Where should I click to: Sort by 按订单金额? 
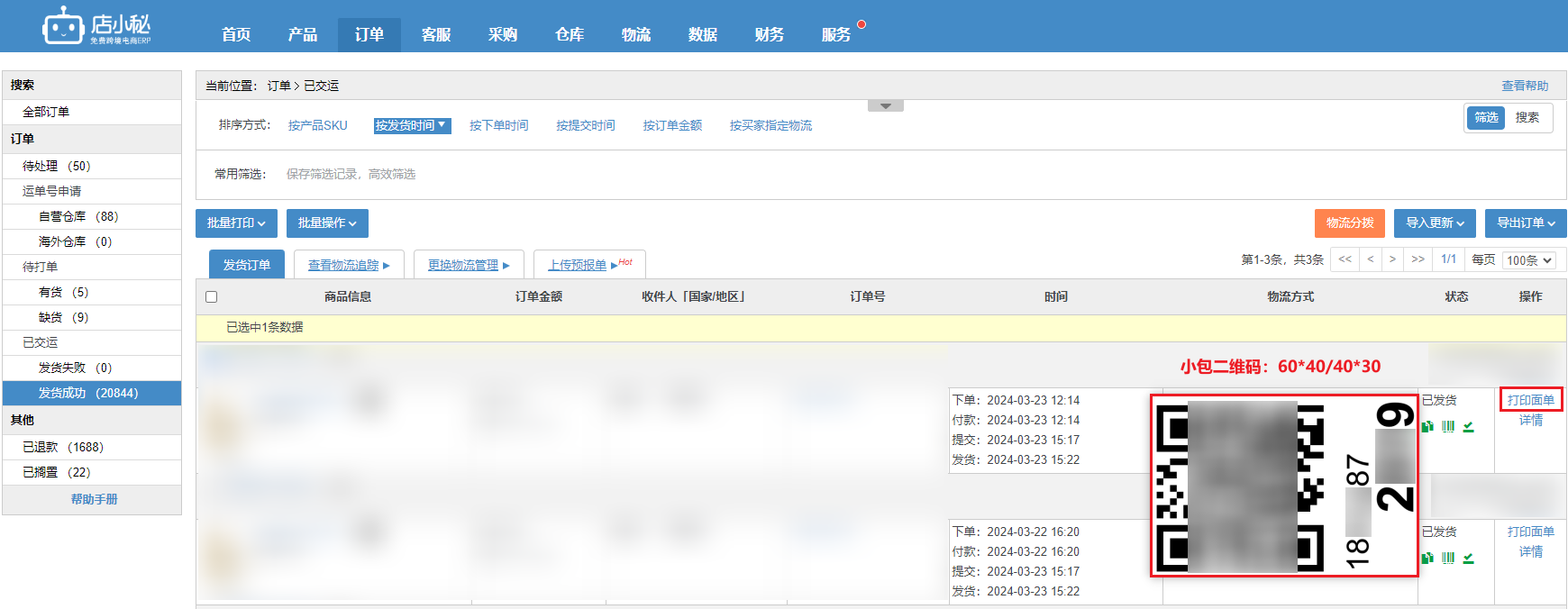click(672, 125)
